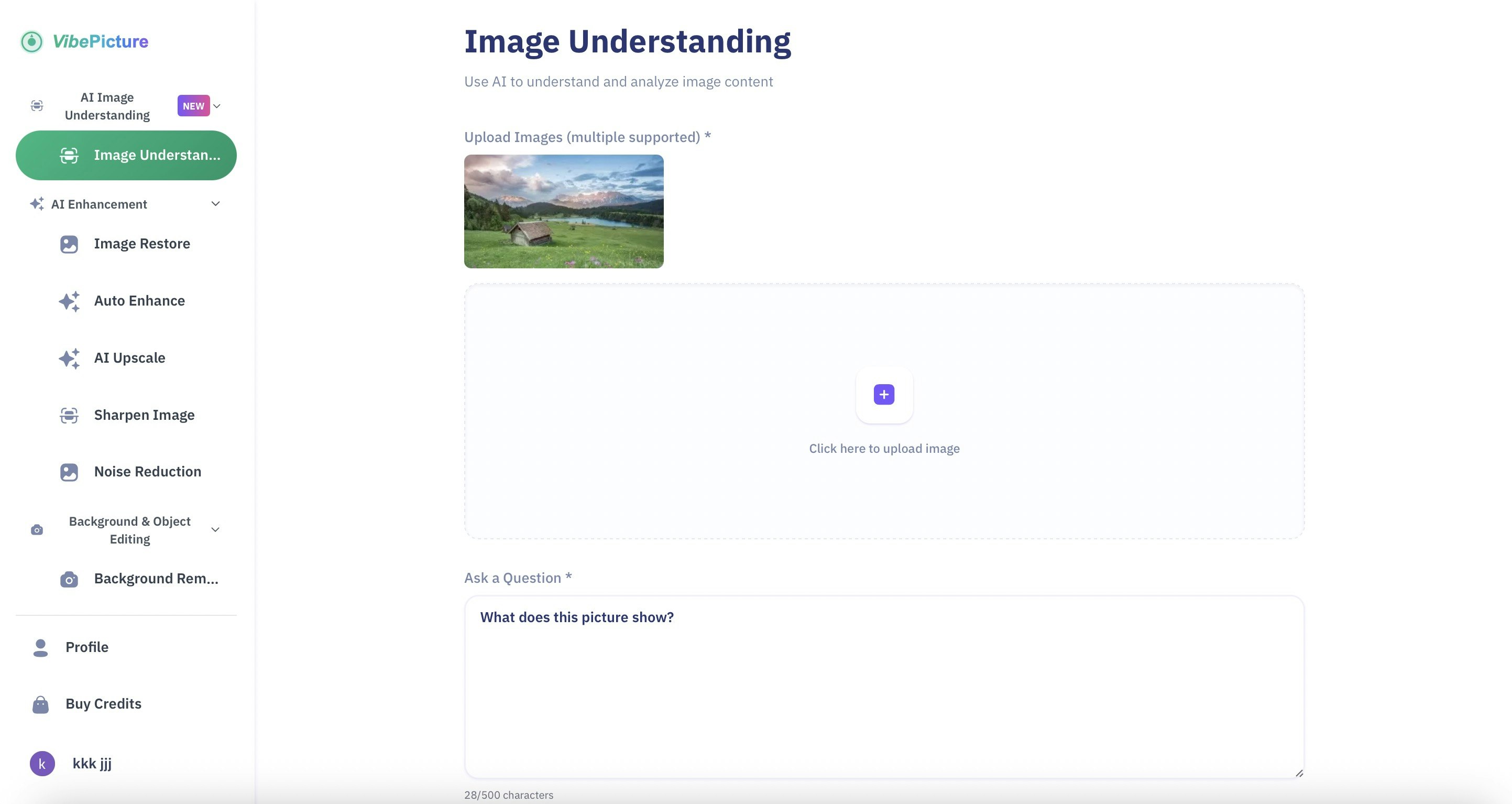This screenshot has width=1512, height=804.
Task: Collapse the AI Enhancement section chevron
Action: point(215,204)
